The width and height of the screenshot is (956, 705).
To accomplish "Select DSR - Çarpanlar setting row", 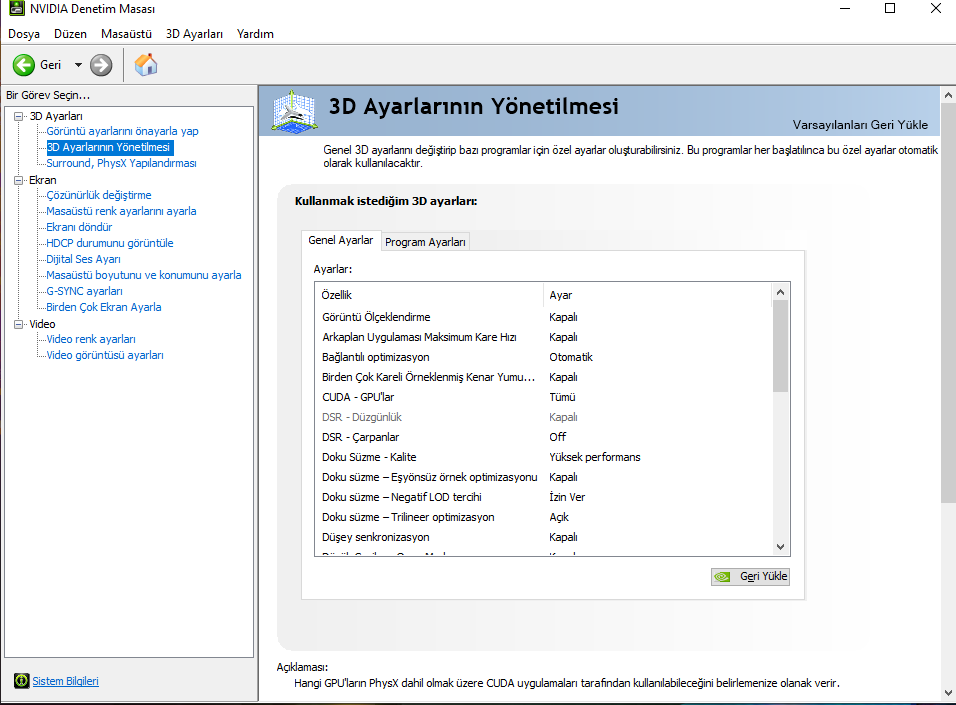I will point(543,437).
